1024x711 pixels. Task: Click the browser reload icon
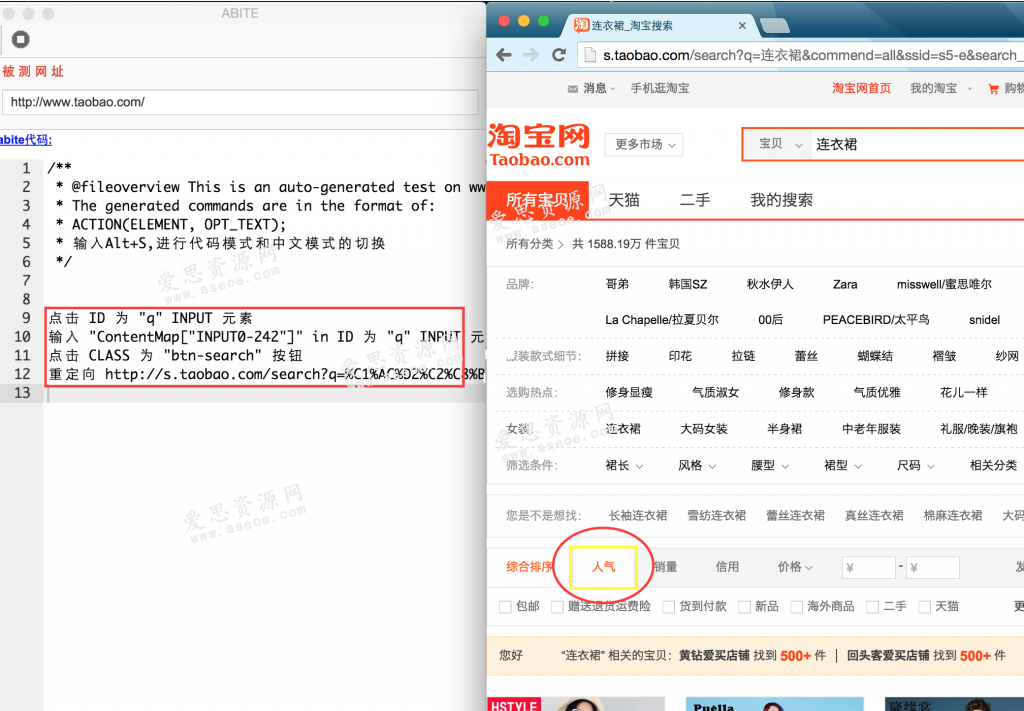coord(558,55)
